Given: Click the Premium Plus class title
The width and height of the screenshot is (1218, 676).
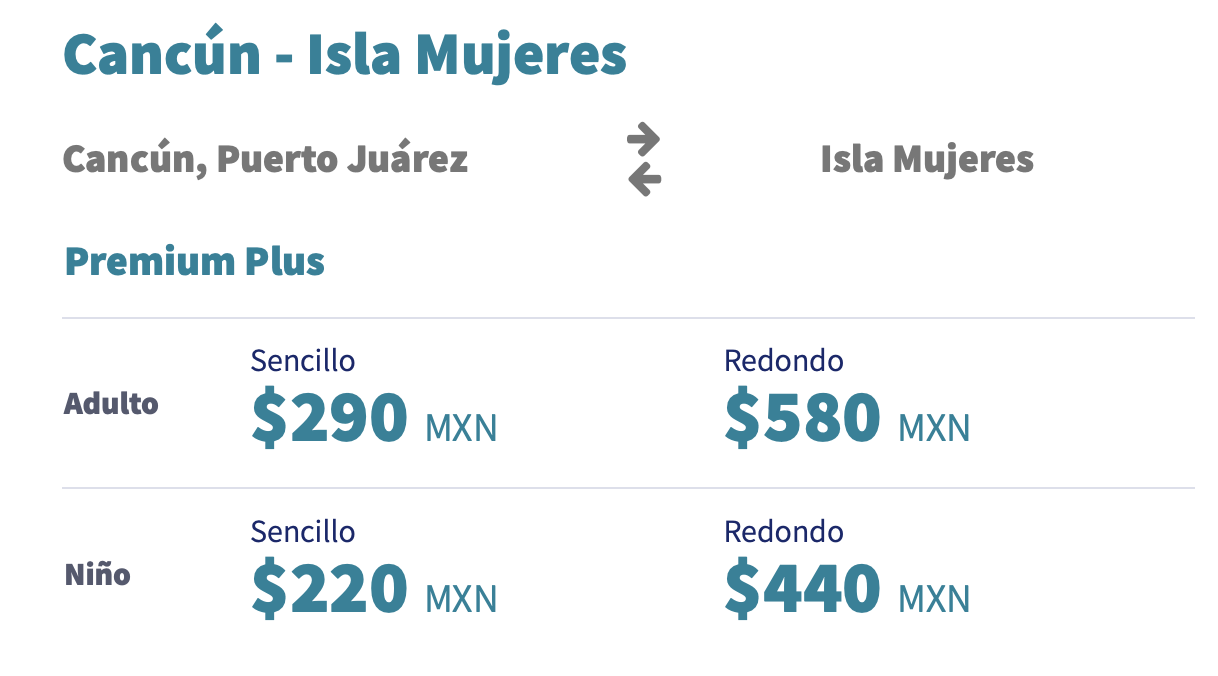Looking at the screenshot, I should pos(195,261).
